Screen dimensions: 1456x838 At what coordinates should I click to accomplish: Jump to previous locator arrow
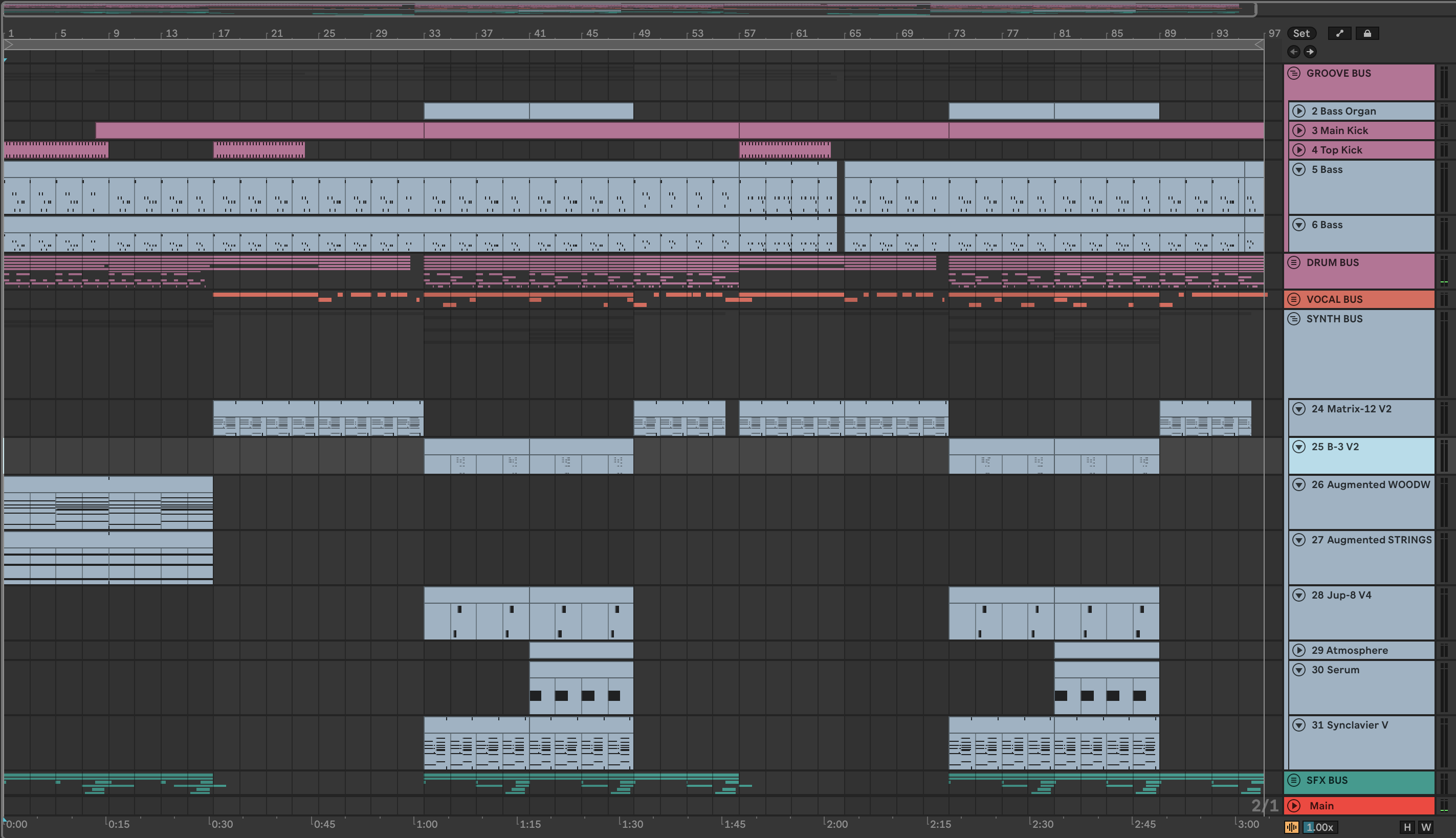point(1294,52)
